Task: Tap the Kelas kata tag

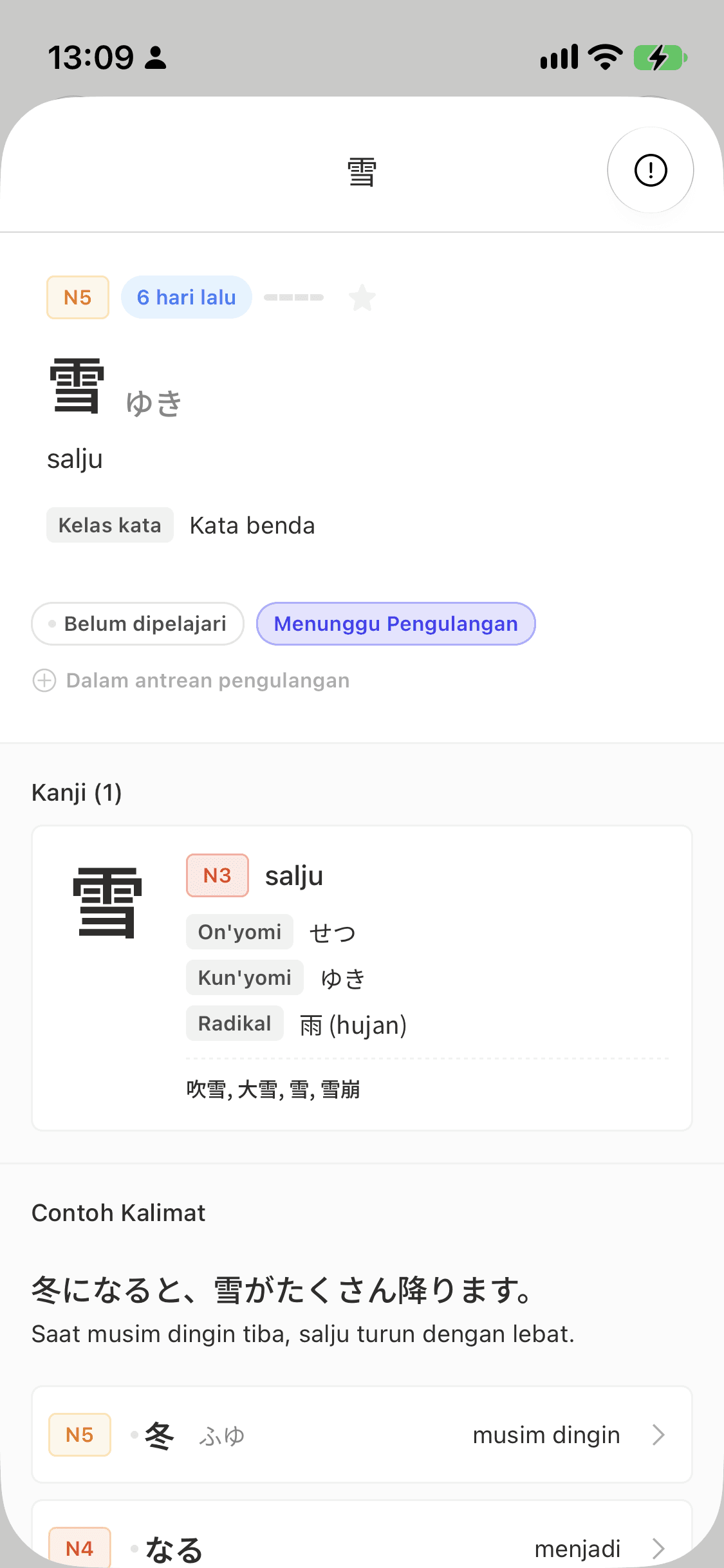Action: 110,525
